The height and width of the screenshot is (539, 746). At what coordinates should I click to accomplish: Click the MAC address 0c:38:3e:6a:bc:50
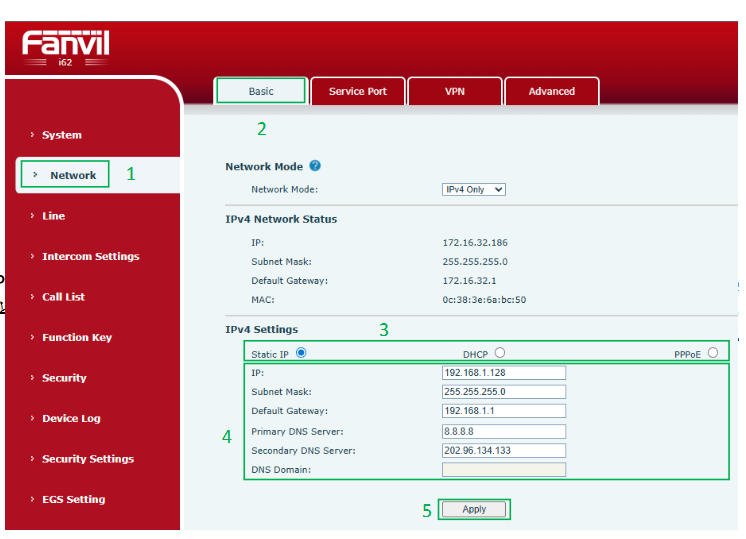click(x=484, y=300)
